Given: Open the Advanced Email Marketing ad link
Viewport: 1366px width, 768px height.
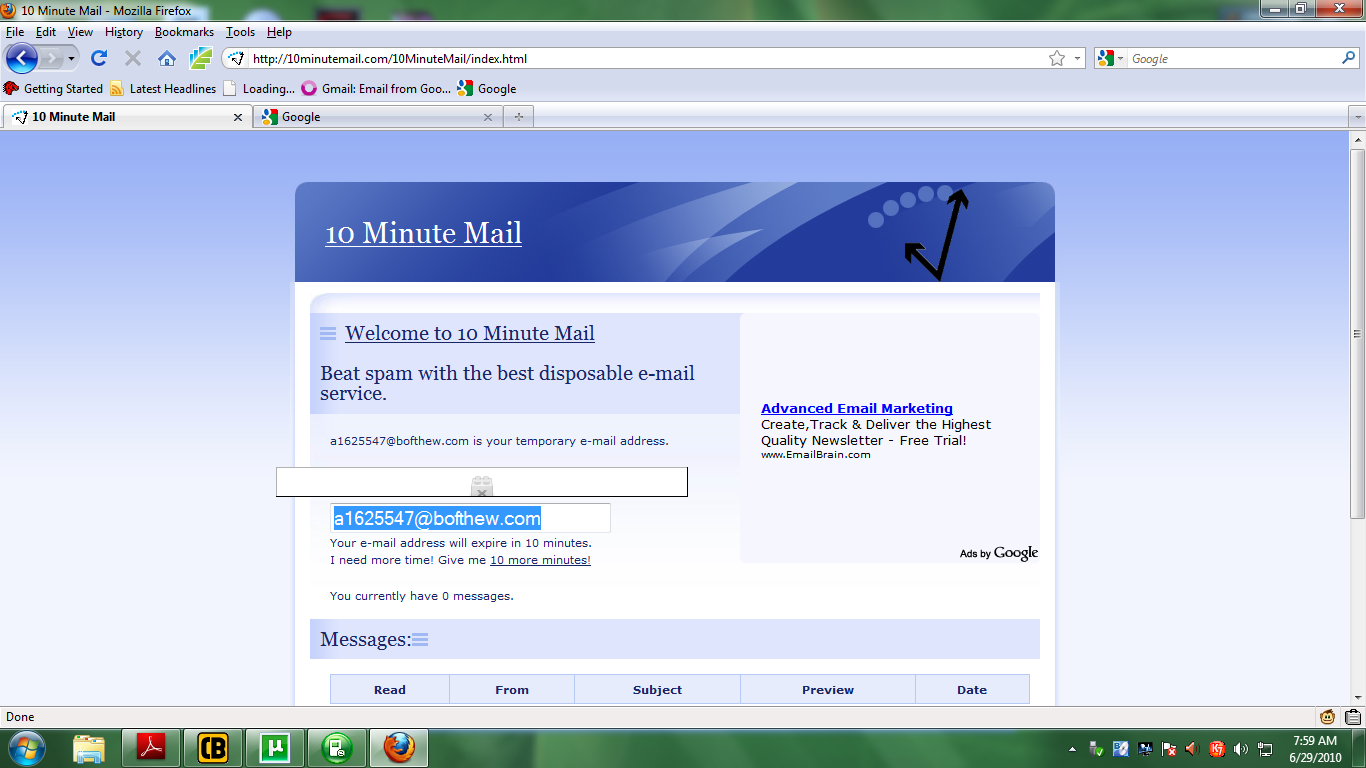Looking at the screenshot, I should [856, 408].
